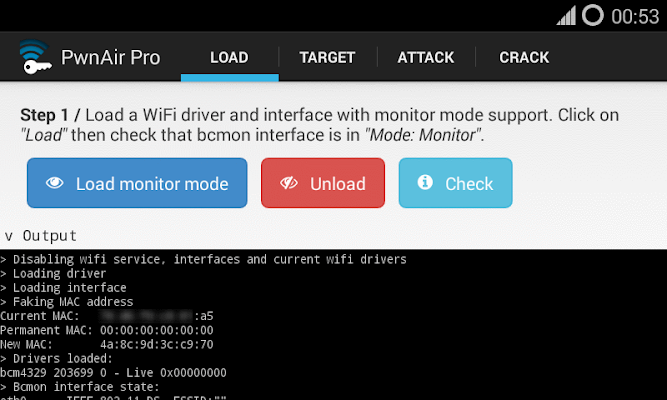The image size is (667, 400).
Task: Click the Drivers loaded output line
Action: [57, 358]
